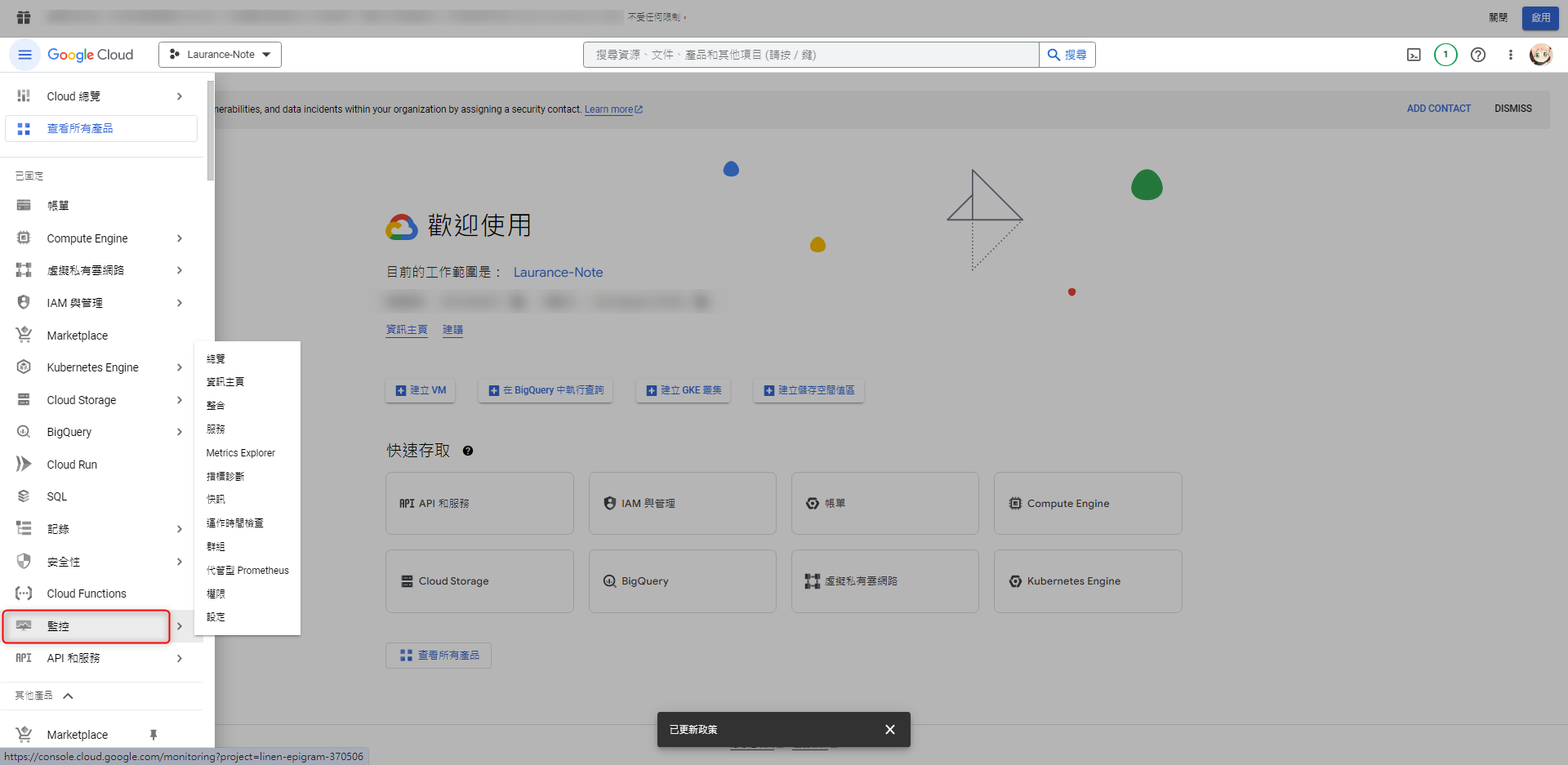Expand the API 和服務 submenu arrow
This screenshot has height=765, width=1568.
(180, 658)
